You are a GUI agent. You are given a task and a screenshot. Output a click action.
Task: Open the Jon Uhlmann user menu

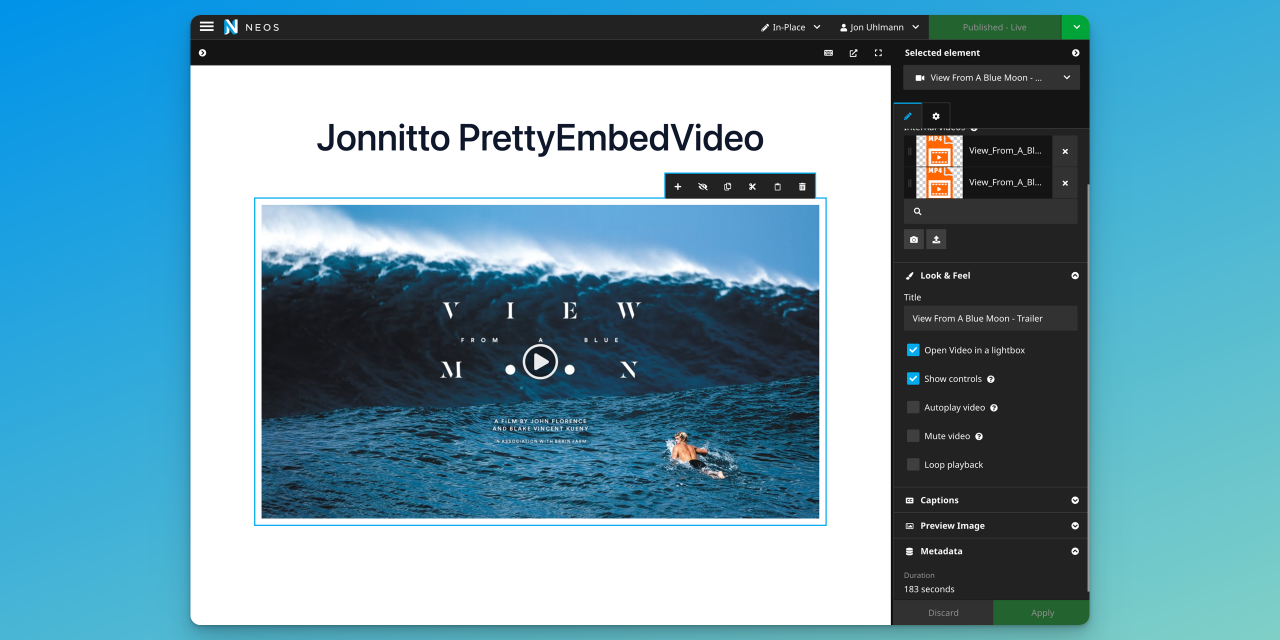coord(879,27)
